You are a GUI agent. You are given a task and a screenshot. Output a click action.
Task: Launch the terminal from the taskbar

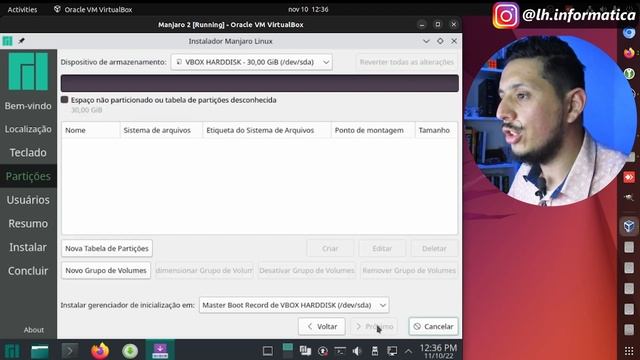click(70, 351)
